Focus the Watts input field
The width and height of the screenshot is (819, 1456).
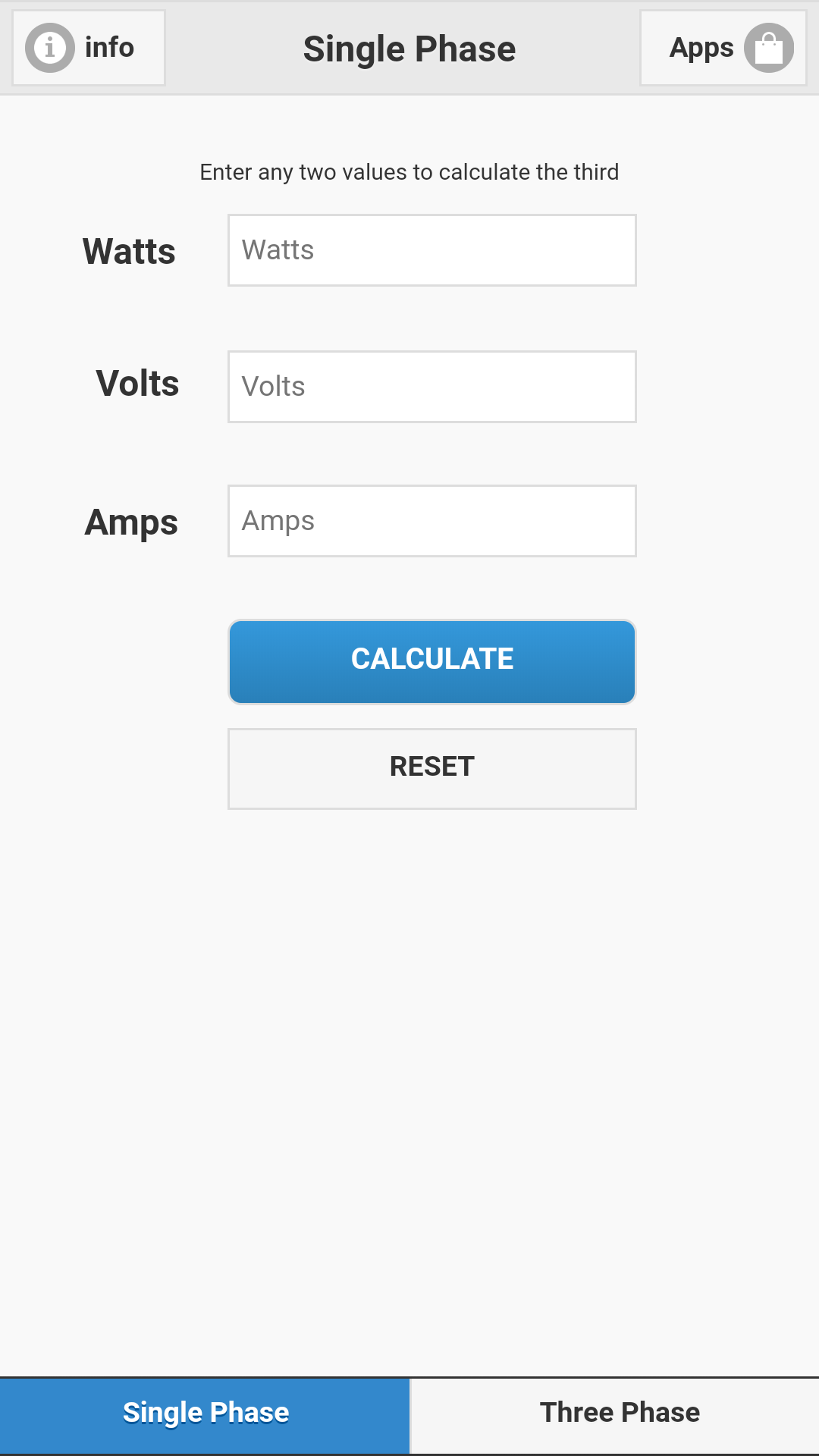(x=431, y=249)
